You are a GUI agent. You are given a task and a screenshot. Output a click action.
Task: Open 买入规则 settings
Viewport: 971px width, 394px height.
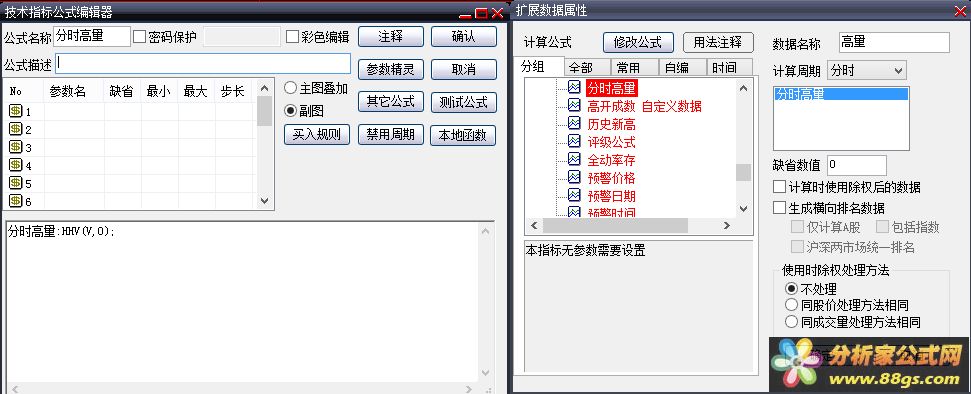pos(317,134)
